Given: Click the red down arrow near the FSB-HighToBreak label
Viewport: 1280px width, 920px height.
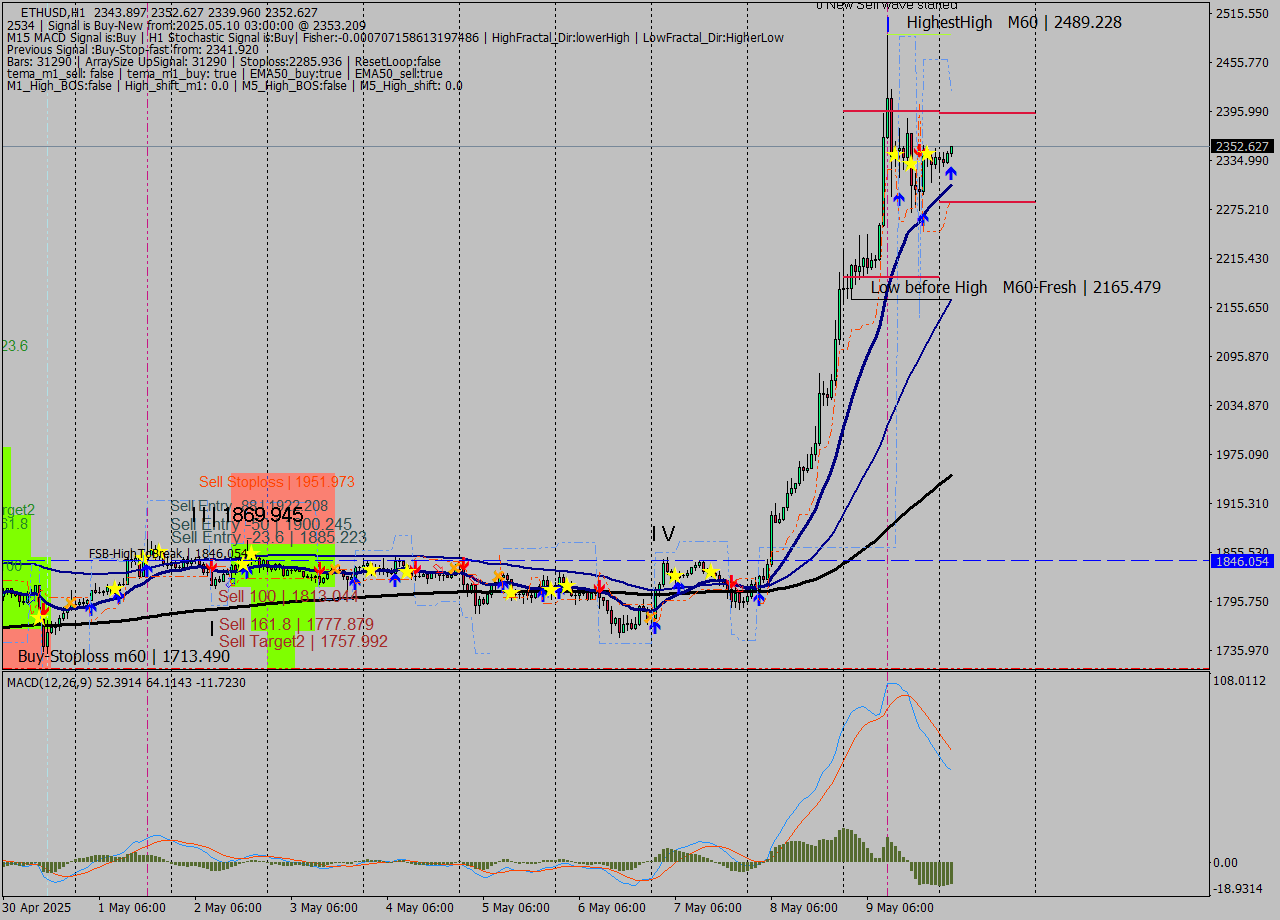Looking at the screenshot, I should coord(213,567).
